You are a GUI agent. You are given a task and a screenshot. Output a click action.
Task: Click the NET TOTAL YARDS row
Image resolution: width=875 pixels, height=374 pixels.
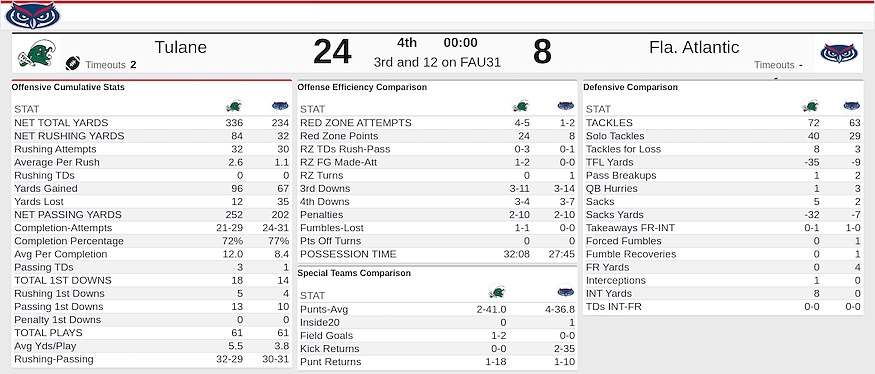(x=151, y=123)
